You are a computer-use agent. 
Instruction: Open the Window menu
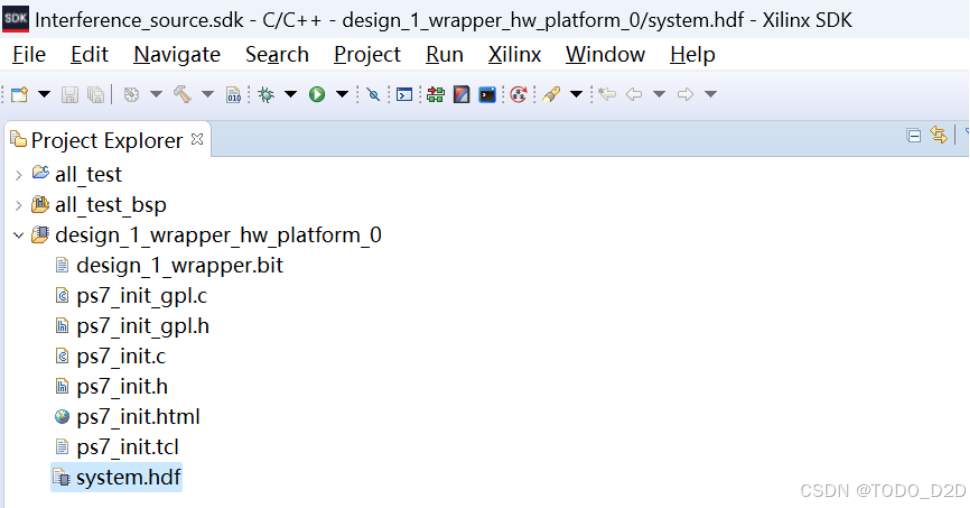606,54
